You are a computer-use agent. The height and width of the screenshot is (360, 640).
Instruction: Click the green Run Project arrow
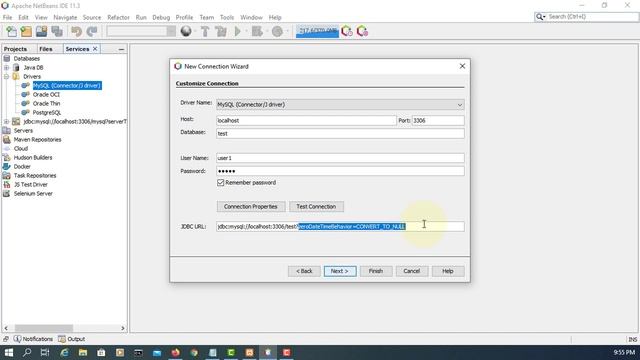238,31
